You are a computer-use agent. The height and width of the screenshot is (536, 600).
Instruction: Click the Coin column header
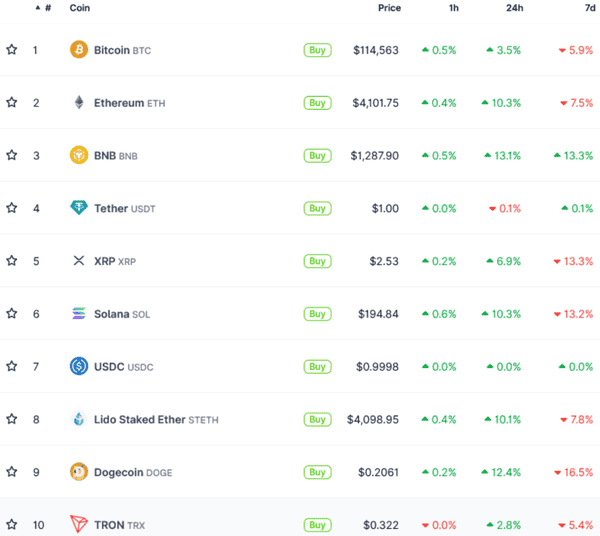tap(79, 8)
